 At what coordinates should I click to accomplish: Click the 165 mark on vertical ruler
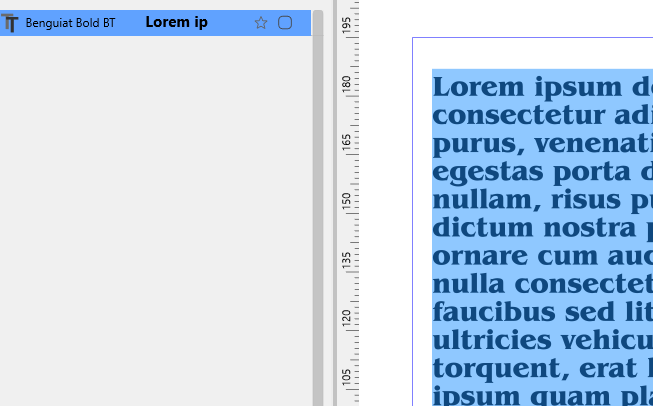click(x=347, y=143)
